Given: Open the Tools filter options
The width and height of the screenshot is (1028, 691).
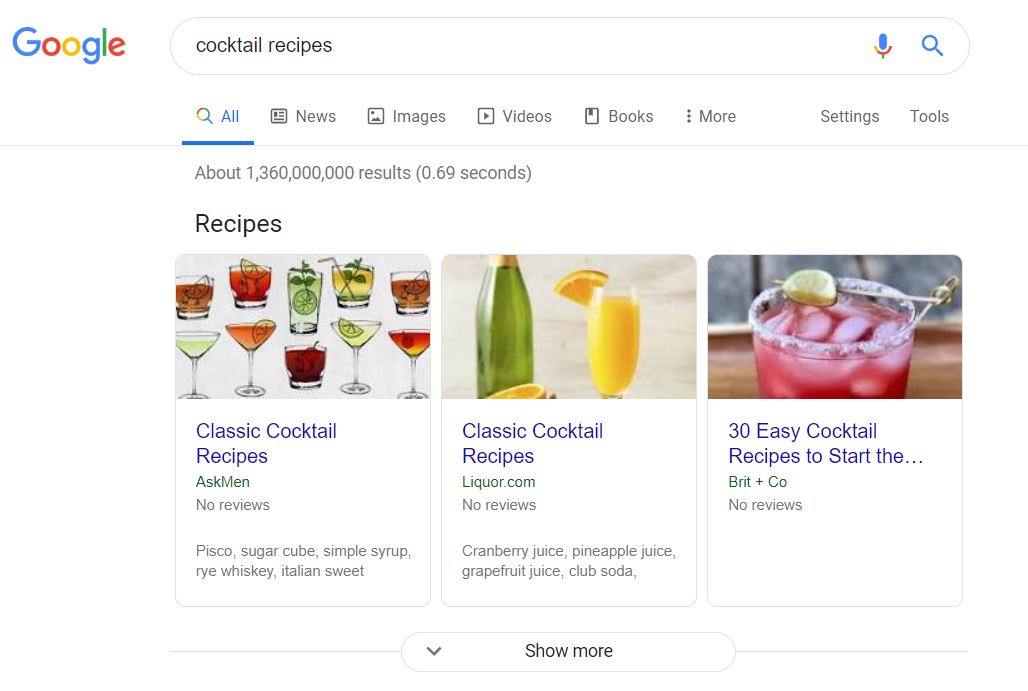Looking at the screenshot, I should tap(929, 116).
